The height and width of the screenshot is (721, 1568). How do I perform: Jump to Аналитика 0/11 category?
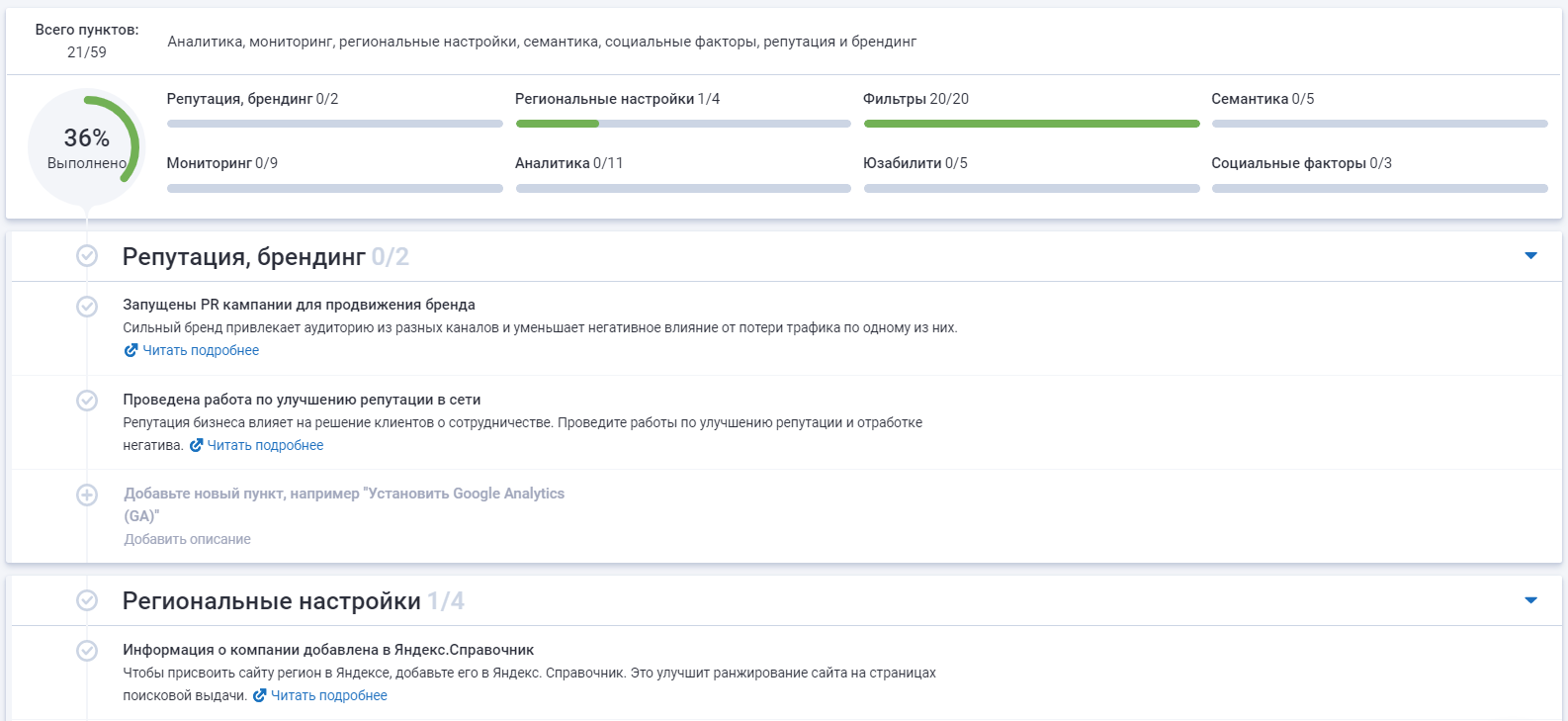point(568,163)
